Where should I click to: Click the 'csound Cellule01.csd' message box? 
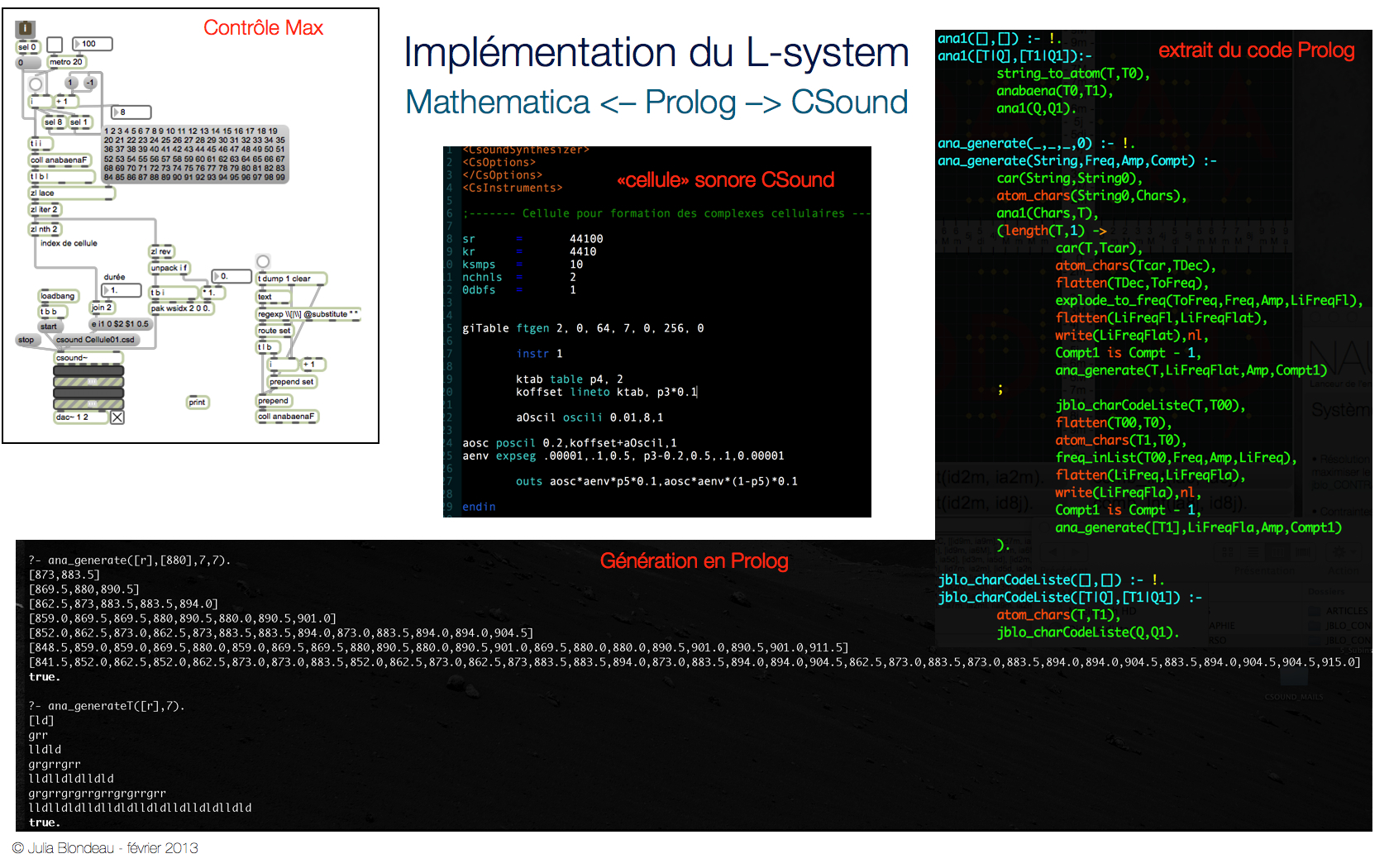96,340
